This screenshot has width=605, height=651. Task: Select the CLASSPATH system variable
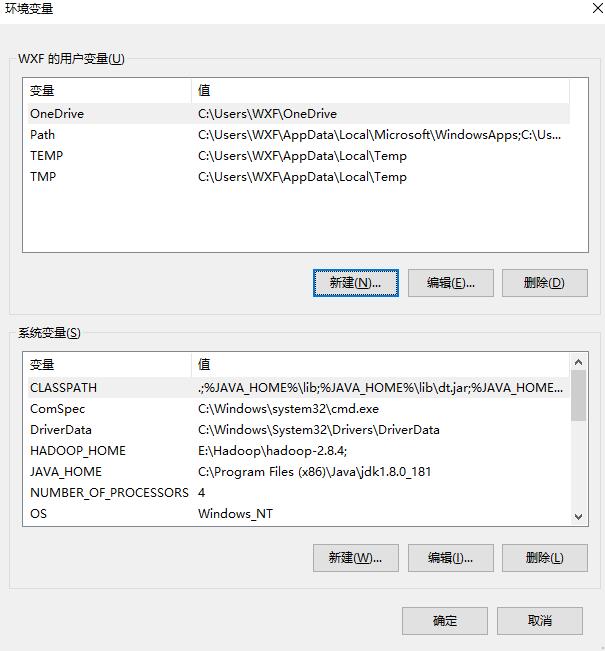(299, 387)
